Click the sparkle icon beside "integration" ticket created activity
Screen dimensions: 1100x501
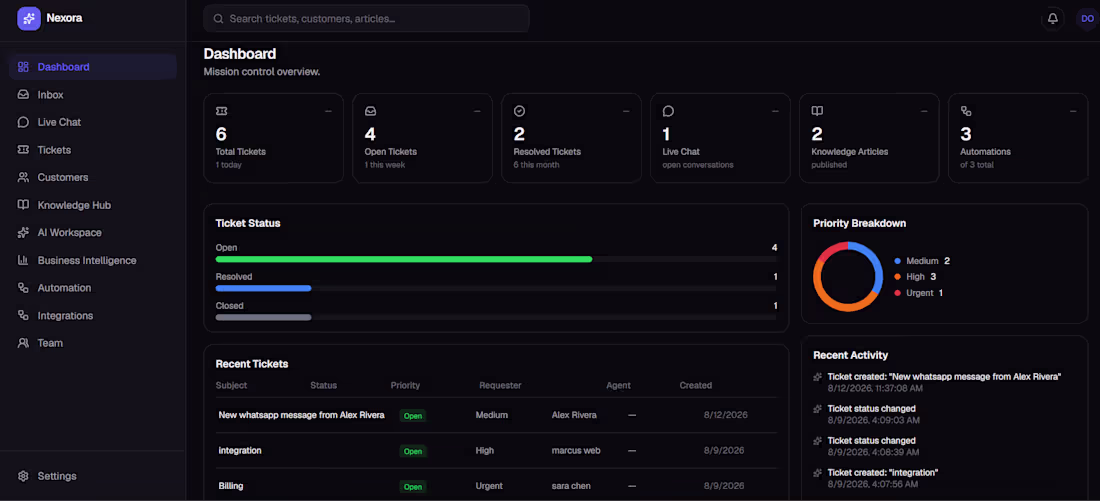[x=817, y=473]
